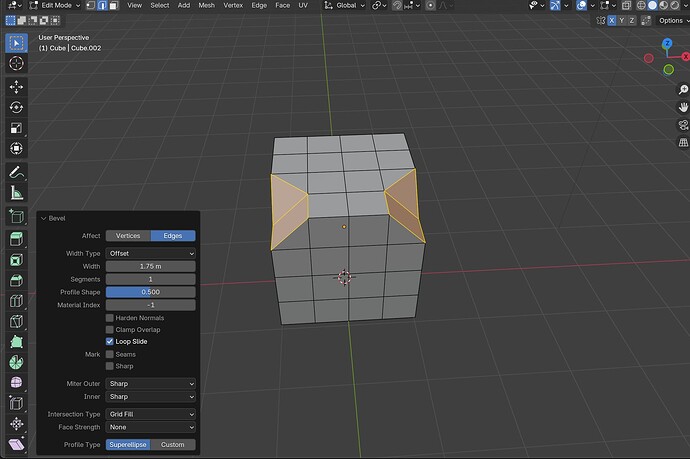The image size is (690, 459).
Task: Select the Shear tool
Action: click(16, 444)
